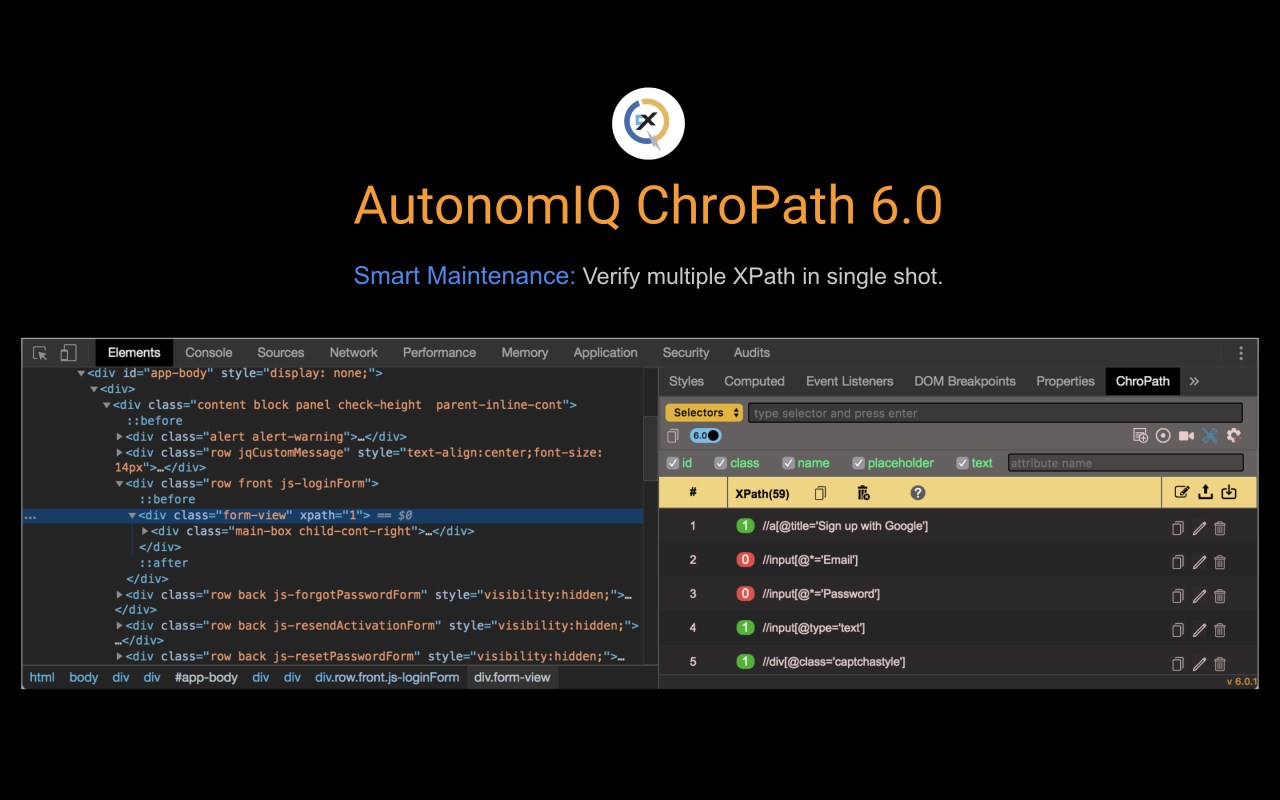Click the circular record icon in ChroPath
Screen dimensions: 1280x800
1163,436
